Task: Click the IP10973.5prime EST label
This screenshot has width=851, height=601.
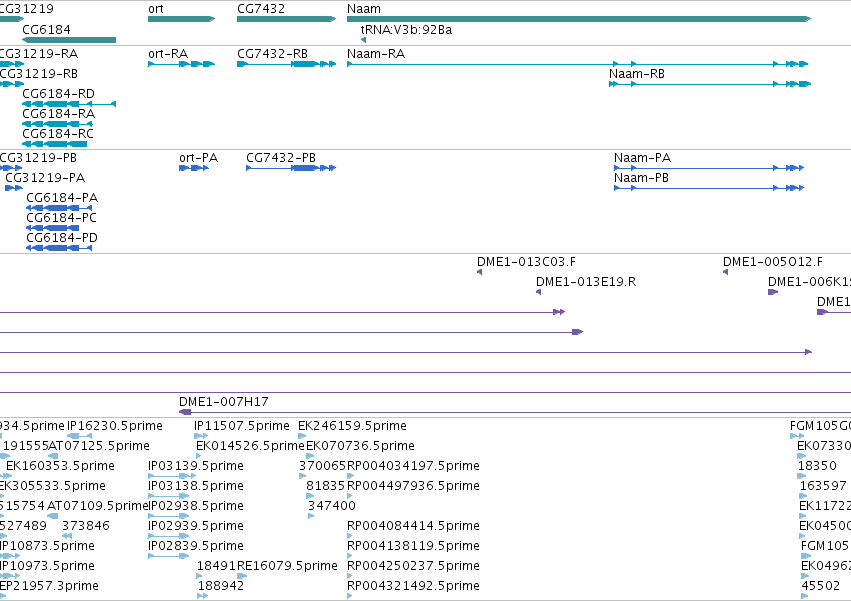Action: (47, 567)
